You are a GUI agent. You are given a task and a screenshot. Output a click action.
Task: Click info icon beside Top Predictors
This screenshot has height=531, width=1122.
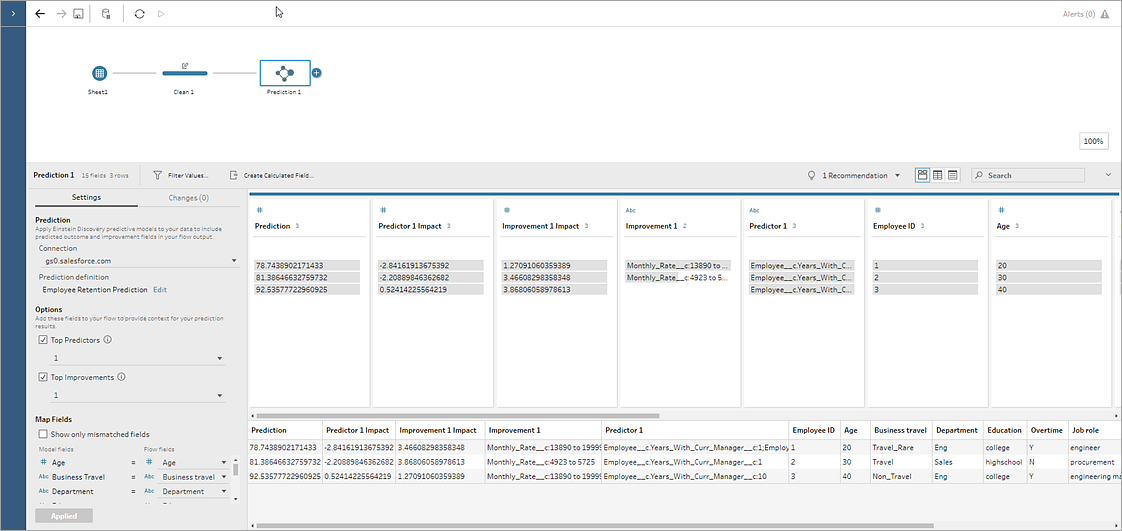(x=107, y=340)
